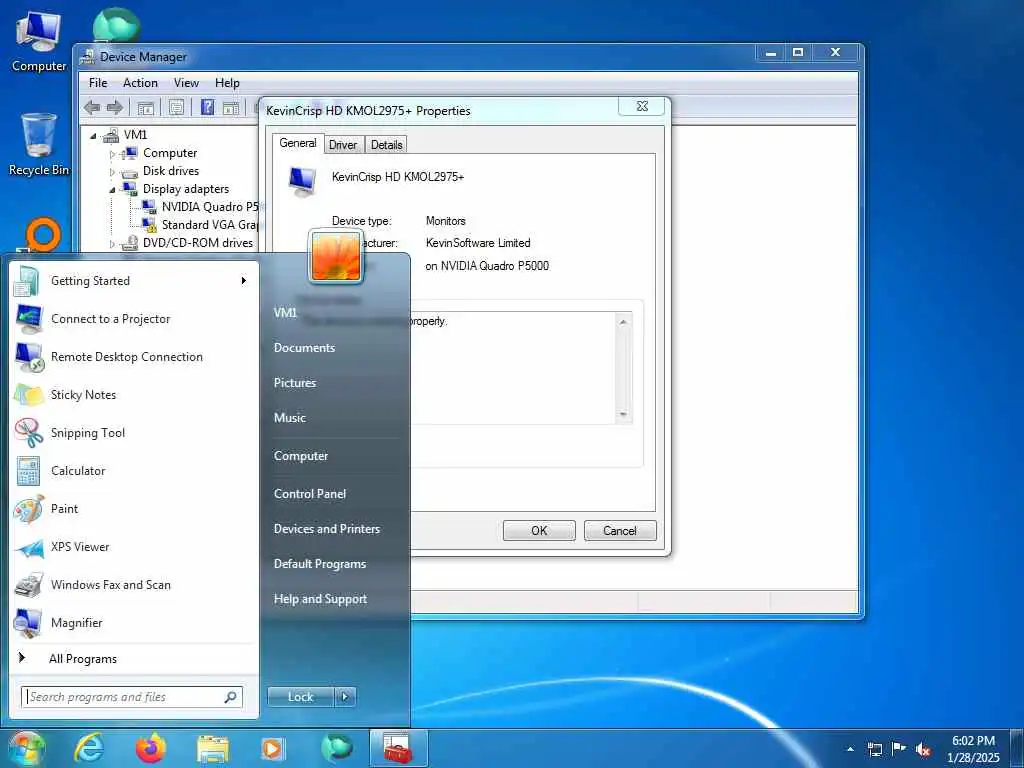Open Getting Started from Start menu
The width and height of the screenshot is (1024, 768).
click(x=133, y=281)
